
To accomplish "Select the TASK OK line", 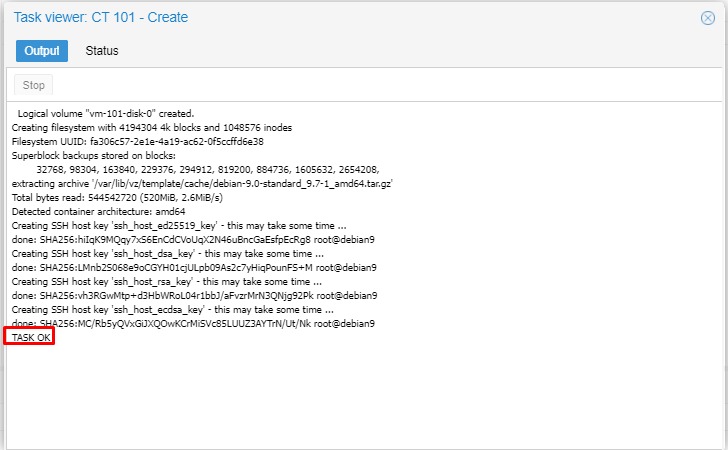I will pyautogui.click(x=31, y=338).
